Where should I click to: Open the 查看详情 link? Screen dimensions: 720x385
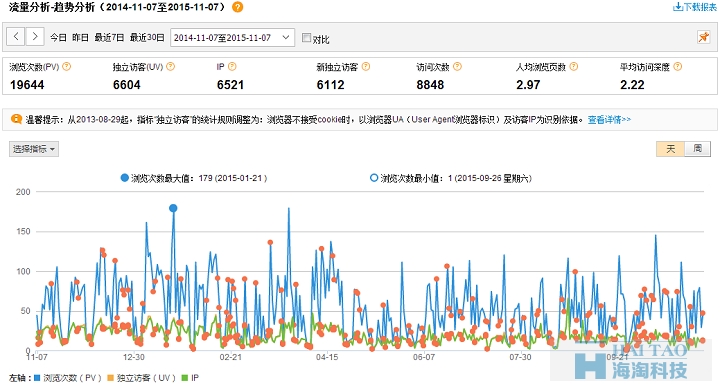(609, 119)
